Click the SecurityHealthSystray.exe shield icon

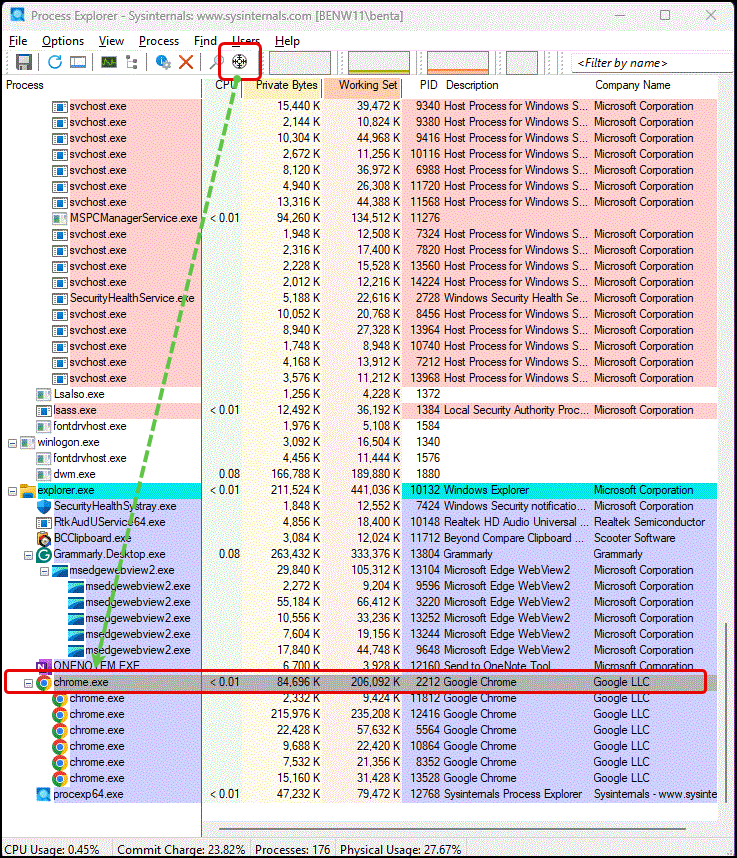pyautogui.click(x=44, y=506)
